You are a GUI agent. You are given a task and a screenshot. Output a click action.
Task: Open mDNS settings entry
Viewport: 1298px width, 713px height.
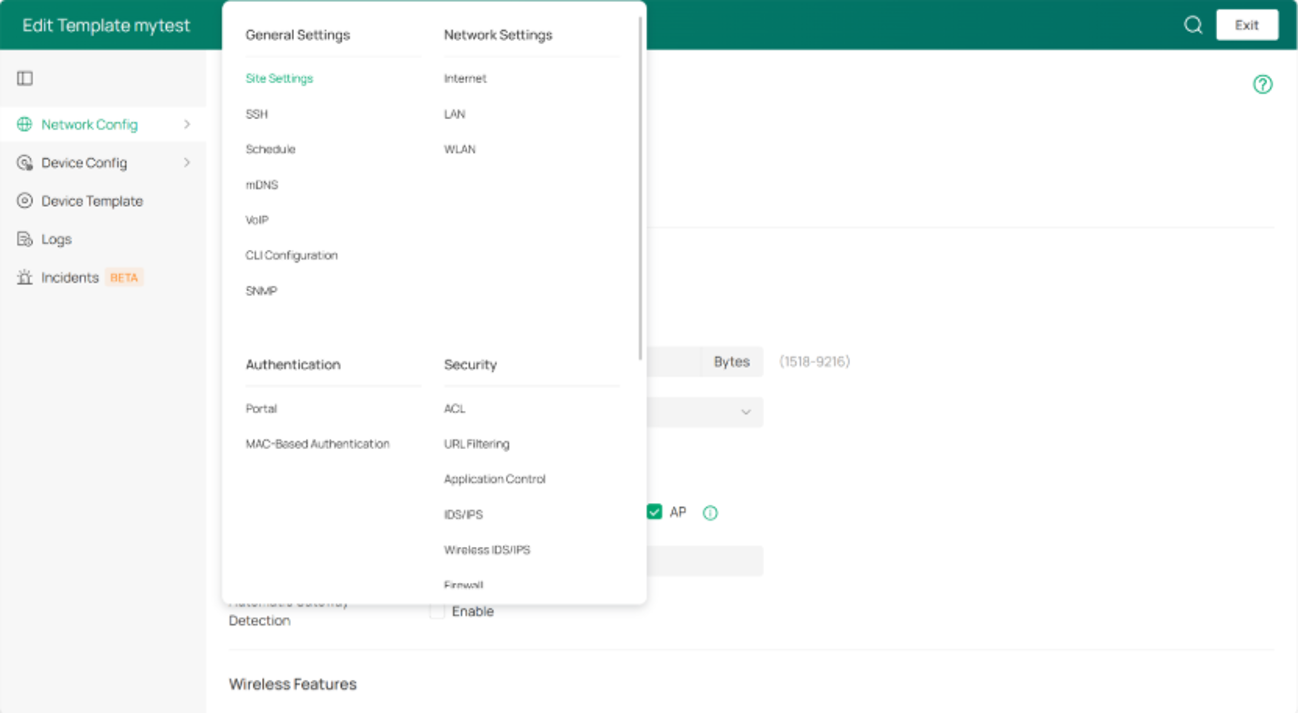[262, 185]
